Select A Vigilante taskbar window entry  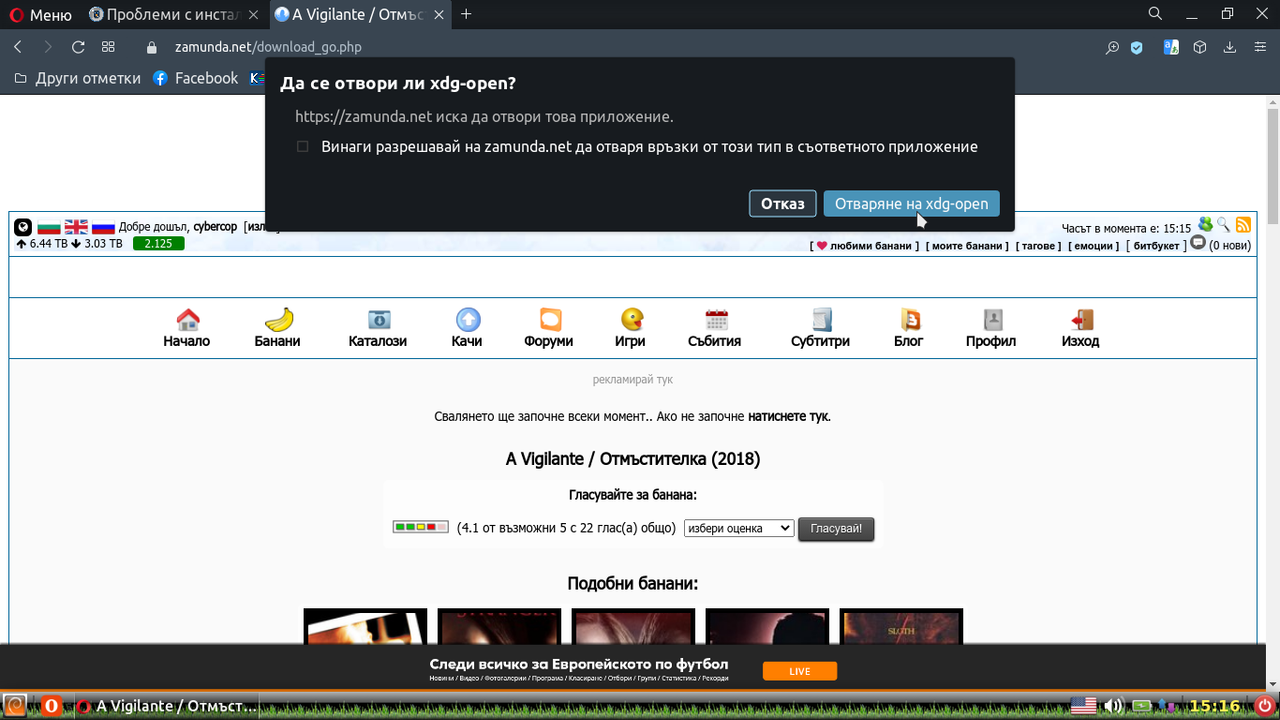pos(167,706)
